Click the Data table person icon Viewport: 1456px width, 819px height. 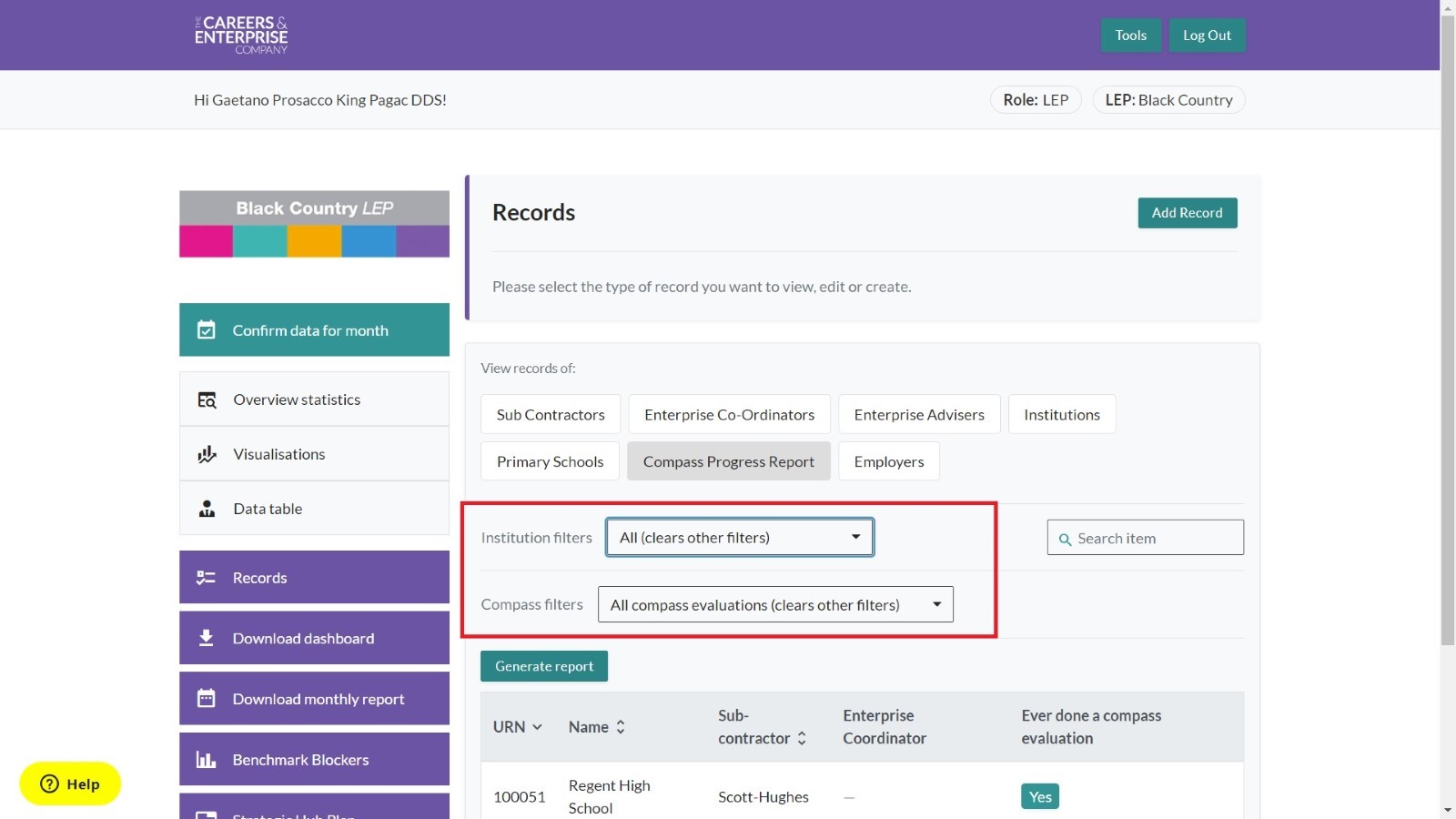pyautogui.click(x=207, y=509)
